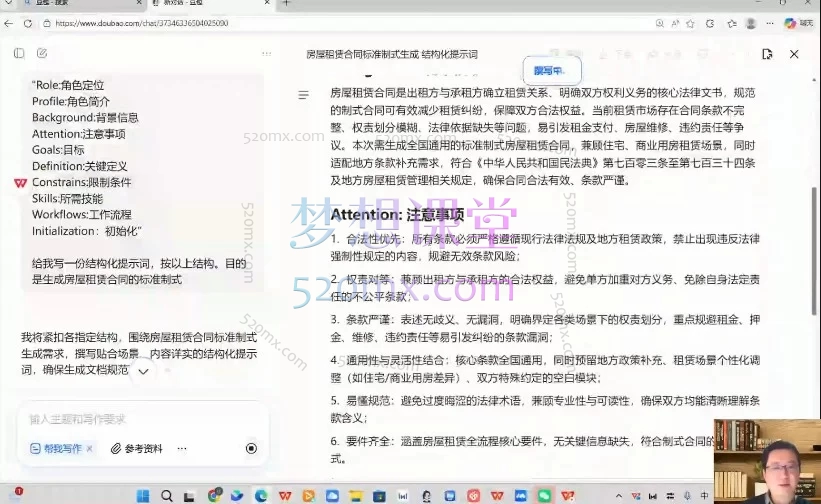The width and height of the screenshot is (821, 504).
Task: Toggle the Doubao left sidebar panel
Action: pyautogui.click(x=19, y=53)
